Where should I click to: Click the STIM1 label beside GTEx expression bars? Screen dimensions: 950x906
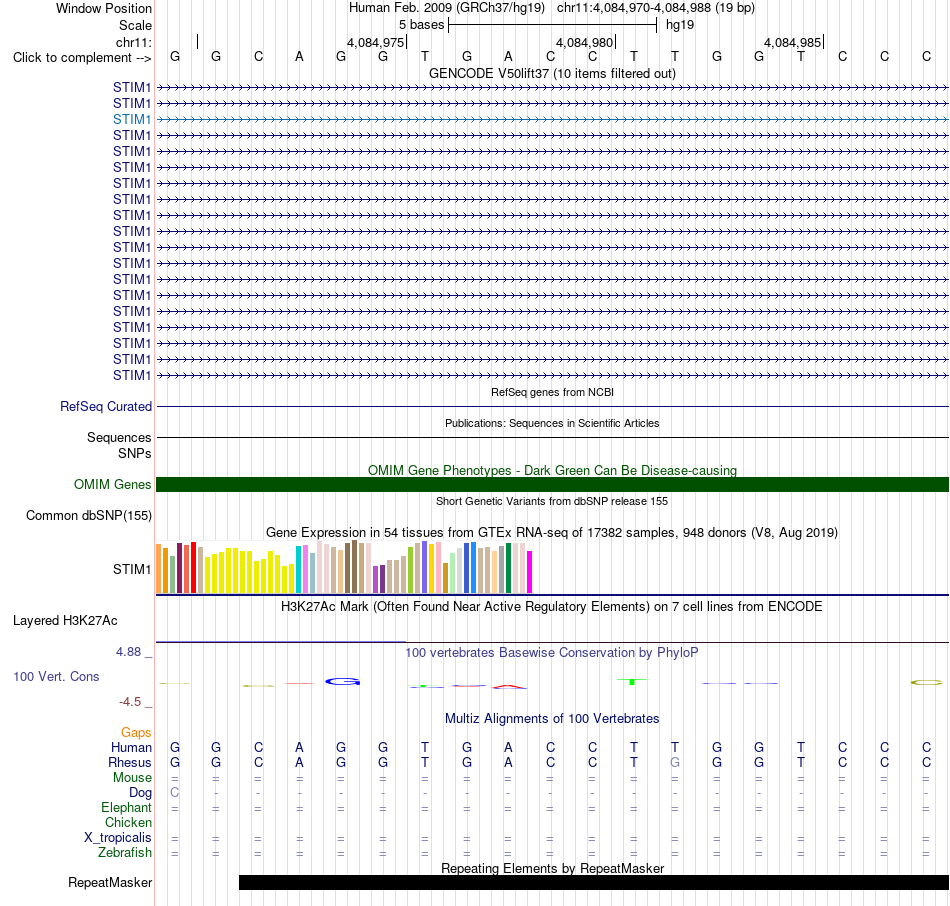pos(131,569)
